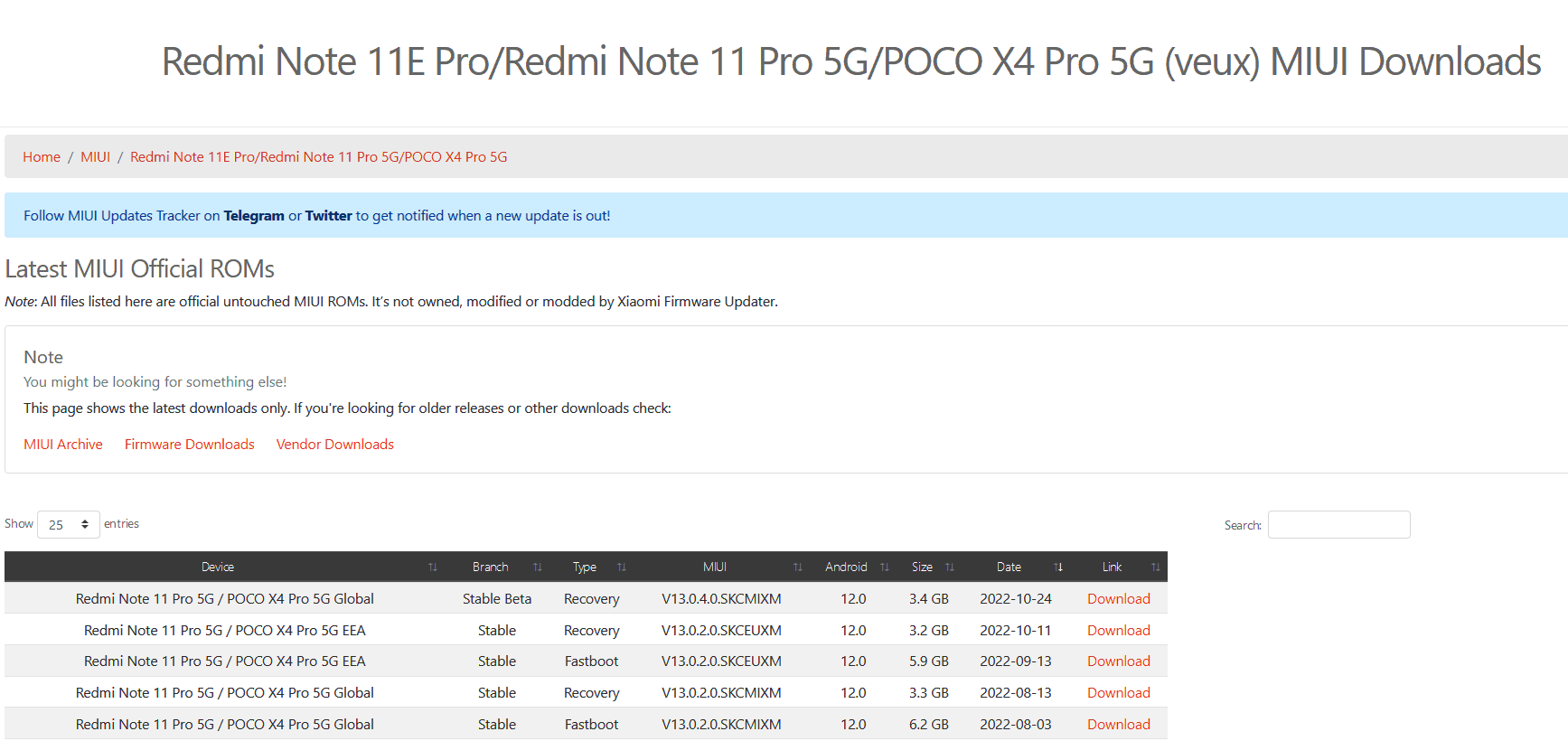The image size is (1568, 741).
Task: Click into the table Search field
Action: (1338, 524)
